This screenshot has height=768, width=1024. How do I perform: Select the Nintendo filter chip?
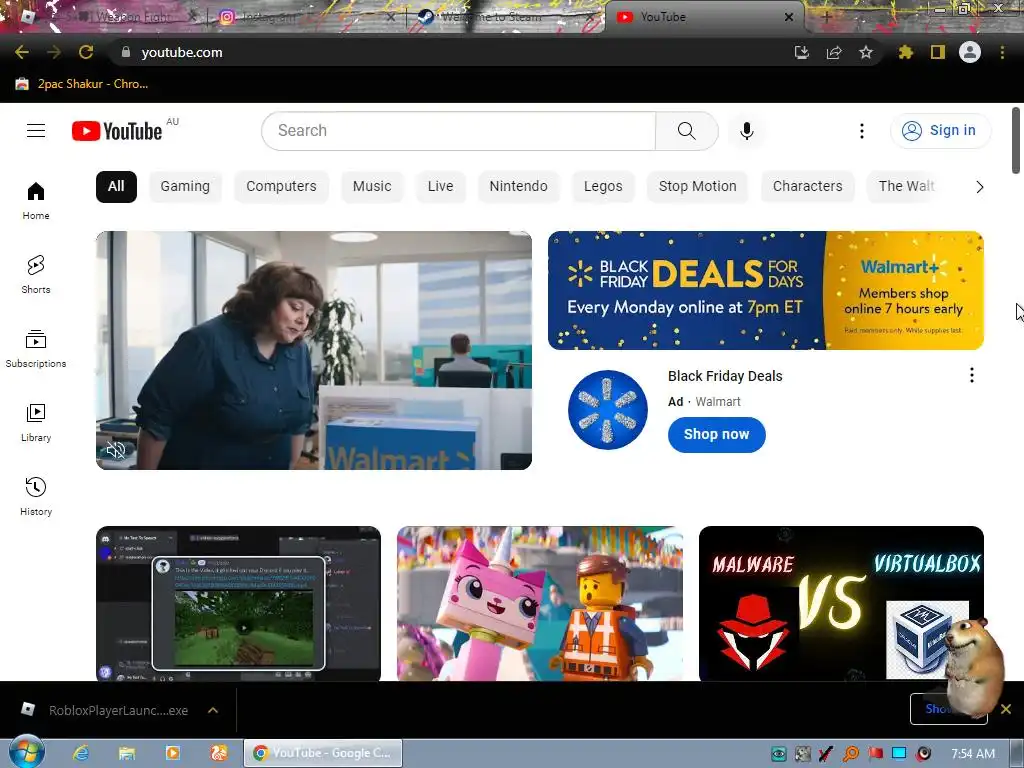519,186
